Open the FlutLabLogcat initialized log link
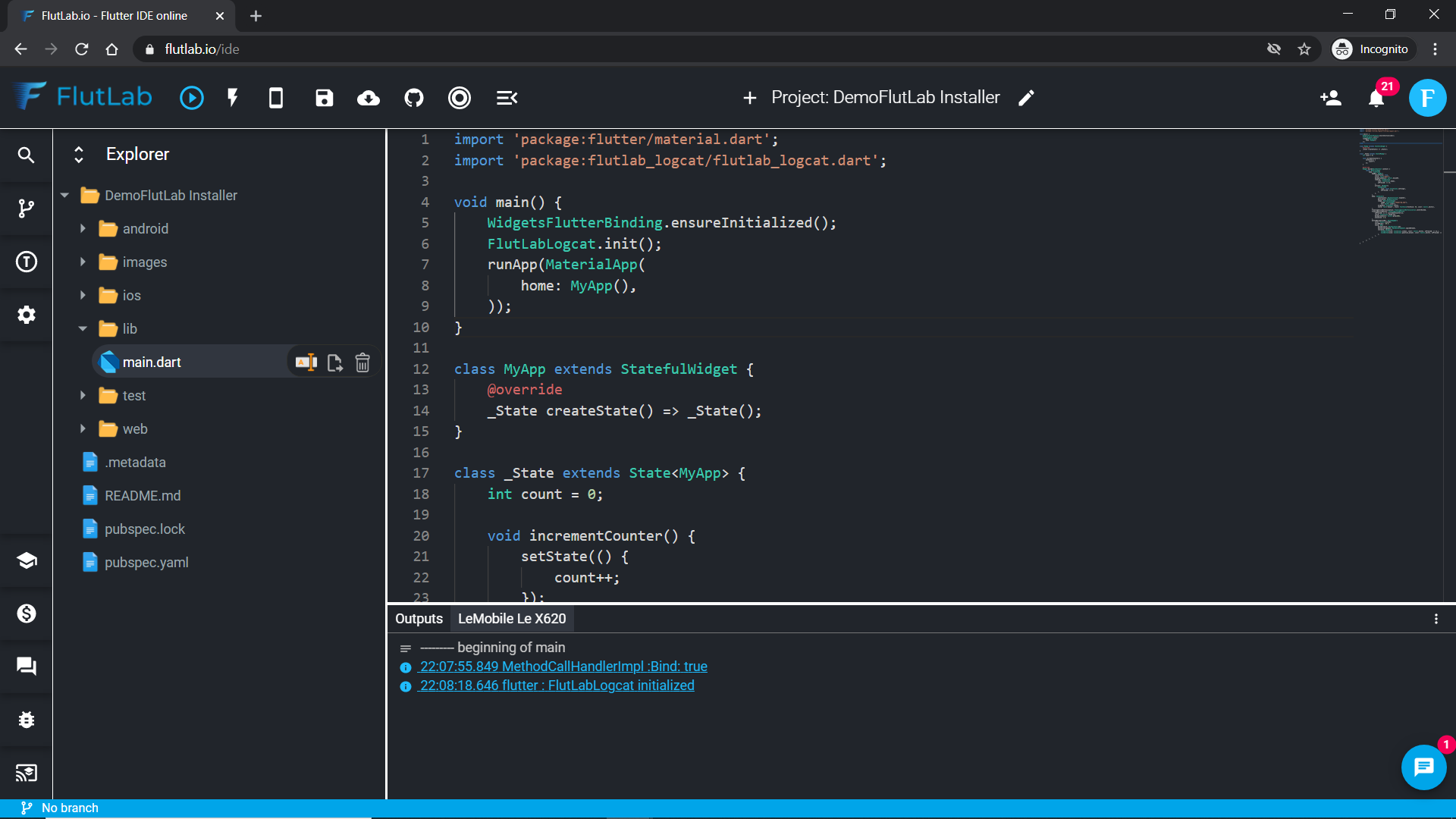 [x=557, y=686]
